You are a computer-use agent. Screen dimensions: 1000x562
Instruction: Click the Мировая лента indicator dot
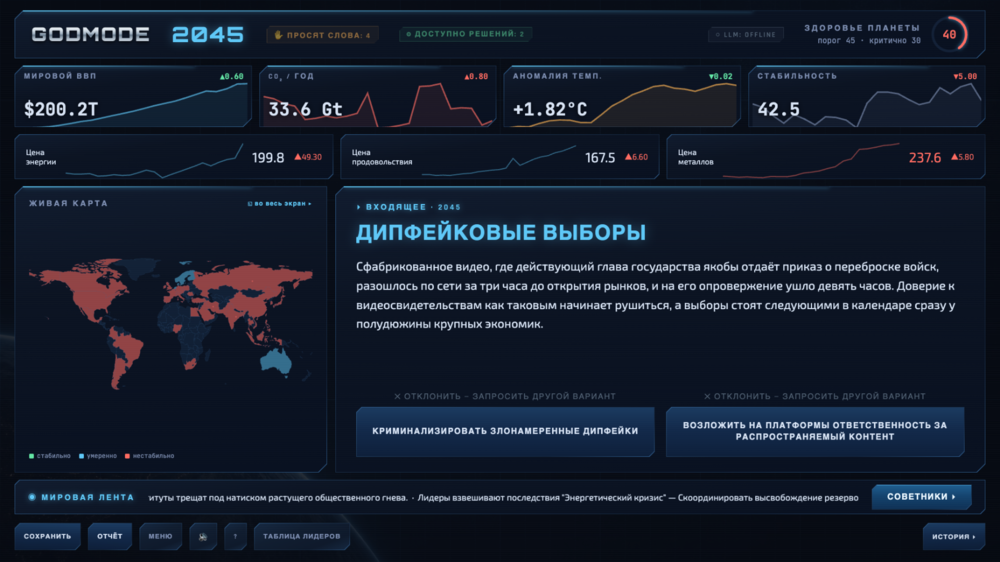[x=32, y=497]
